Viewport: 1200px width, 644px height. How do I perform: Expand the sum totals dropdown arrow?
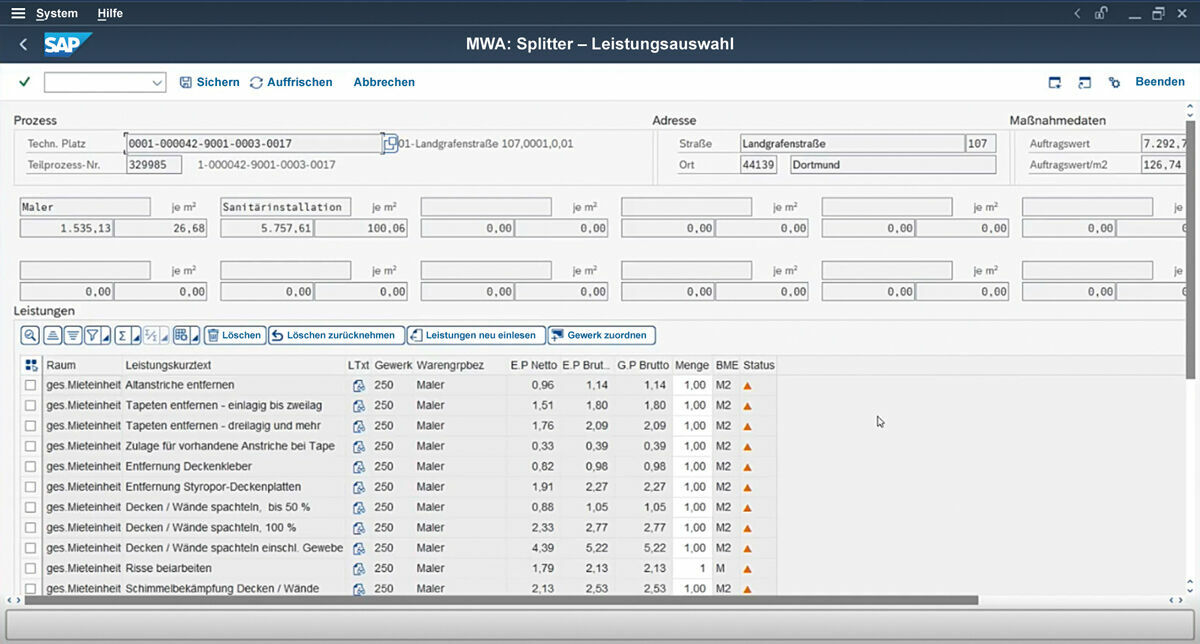[x=136, y=337]
